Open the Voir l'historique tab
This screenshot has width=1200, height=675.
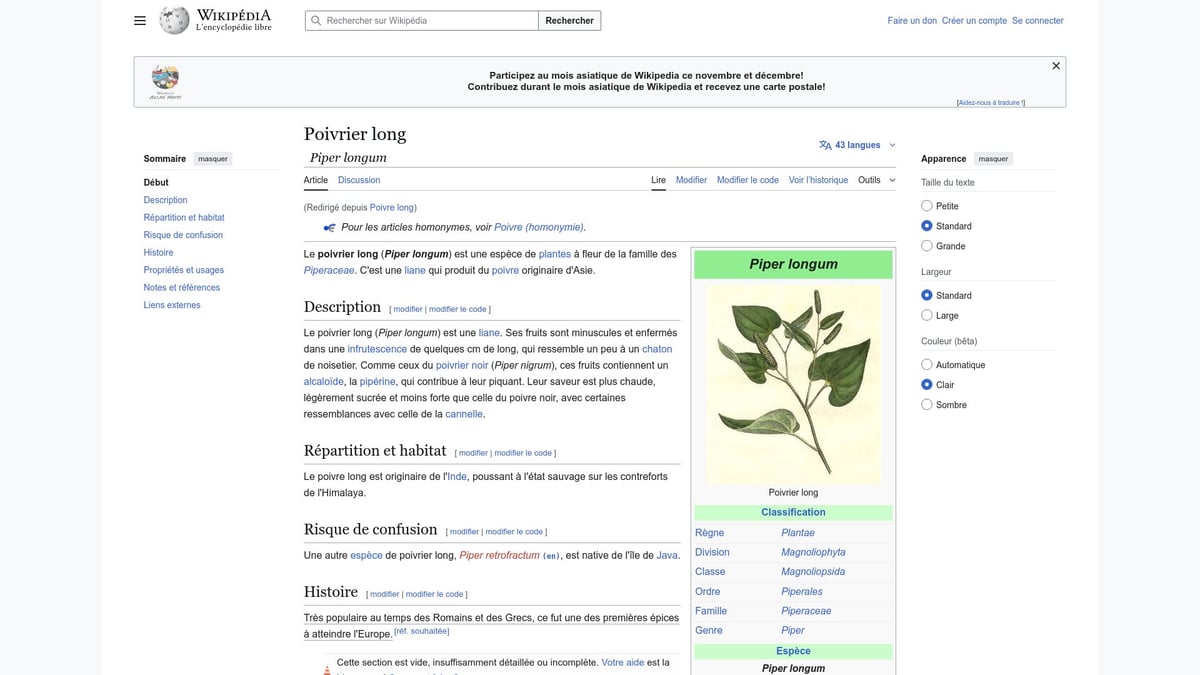(817, 180)
